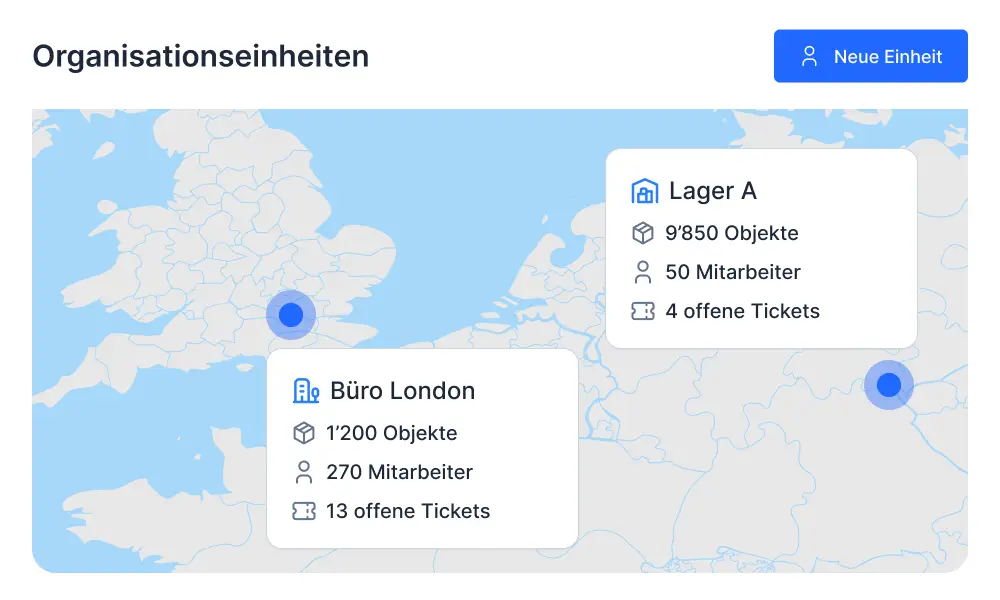Select the Lager A map marker

(x=889, y=385)
